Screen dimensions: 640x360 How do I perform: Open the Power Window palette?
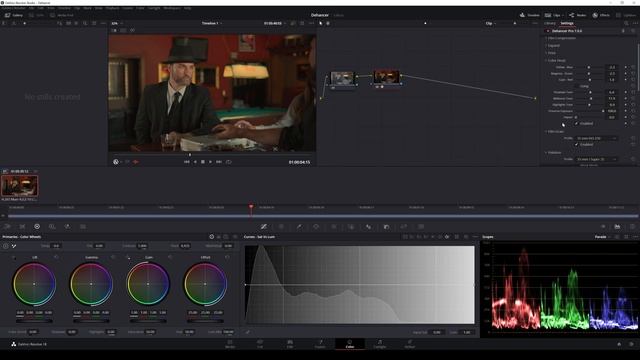[x=316, y=227]
